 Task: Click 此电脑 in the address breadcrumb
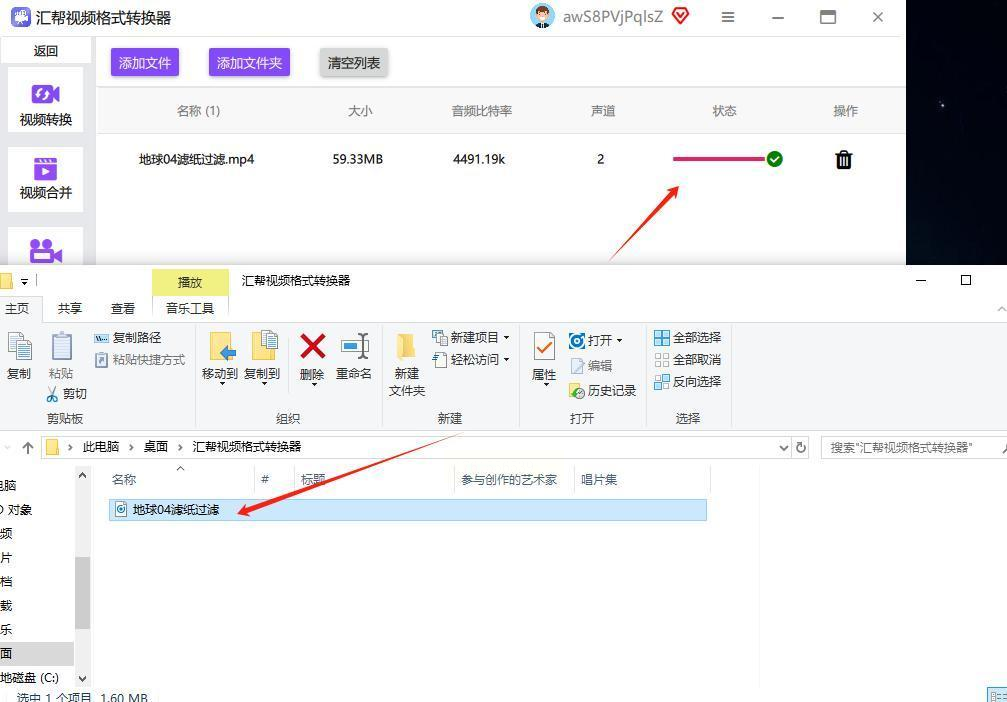(x=100, y=447)
